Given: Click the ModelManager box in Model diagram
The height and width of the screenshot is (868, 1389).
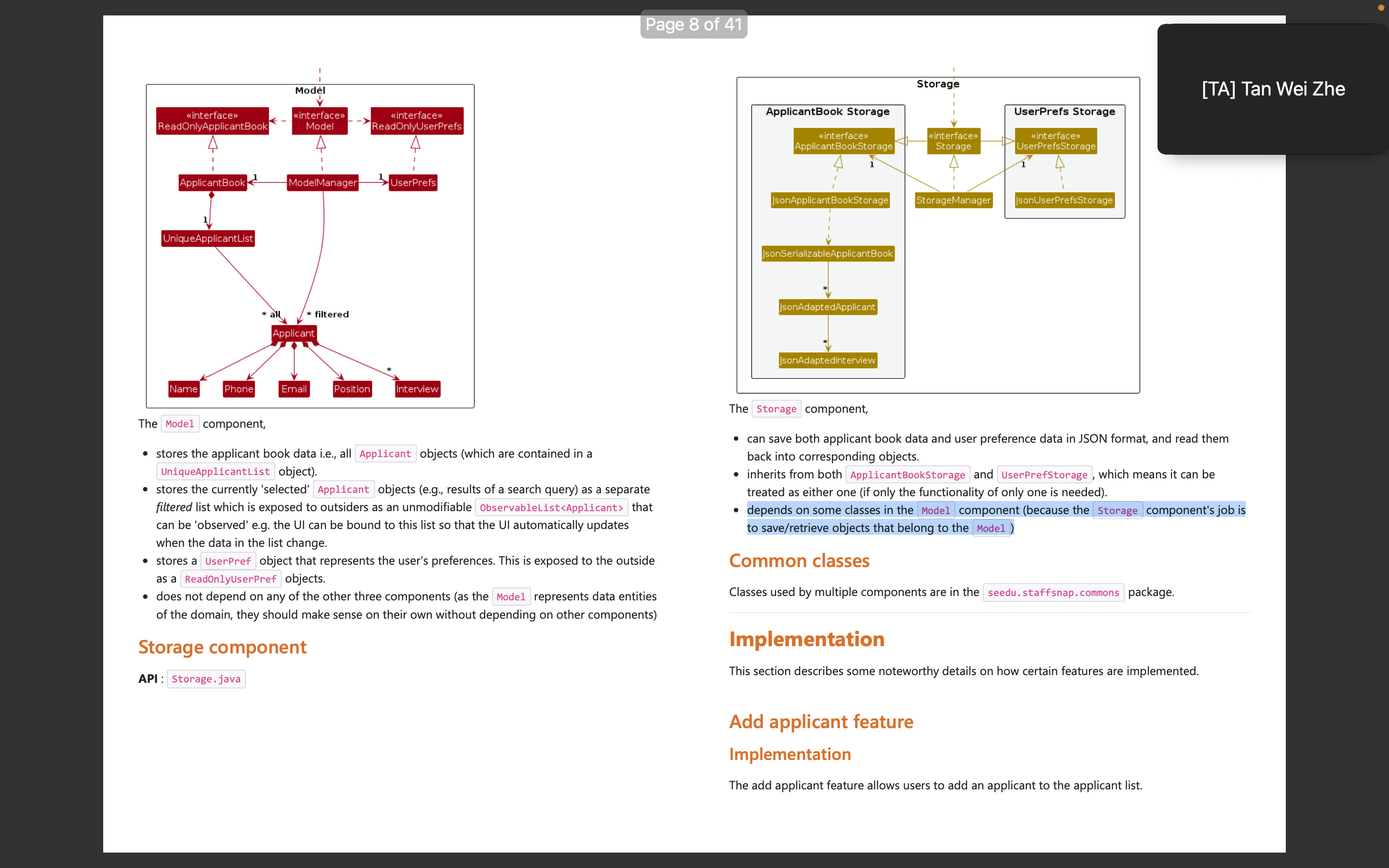Looking at the screenshot, I should click(x=322, y=183).
